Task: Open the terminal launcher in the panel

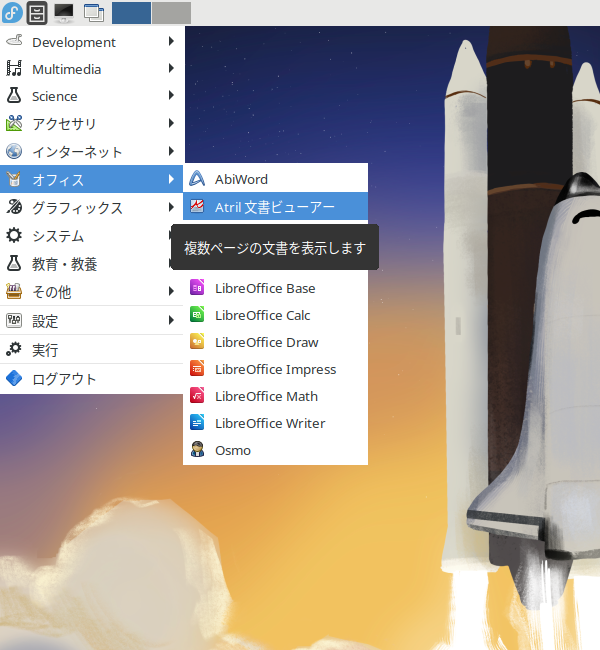Action: coord(64,12)
